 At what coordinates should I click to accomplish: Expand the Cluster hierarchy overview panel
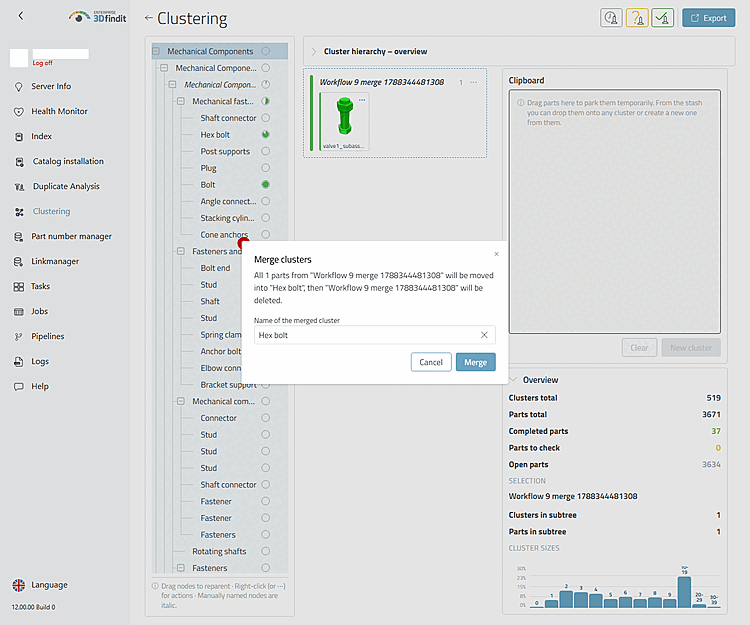pyautogui.click(x=314, y=51)
